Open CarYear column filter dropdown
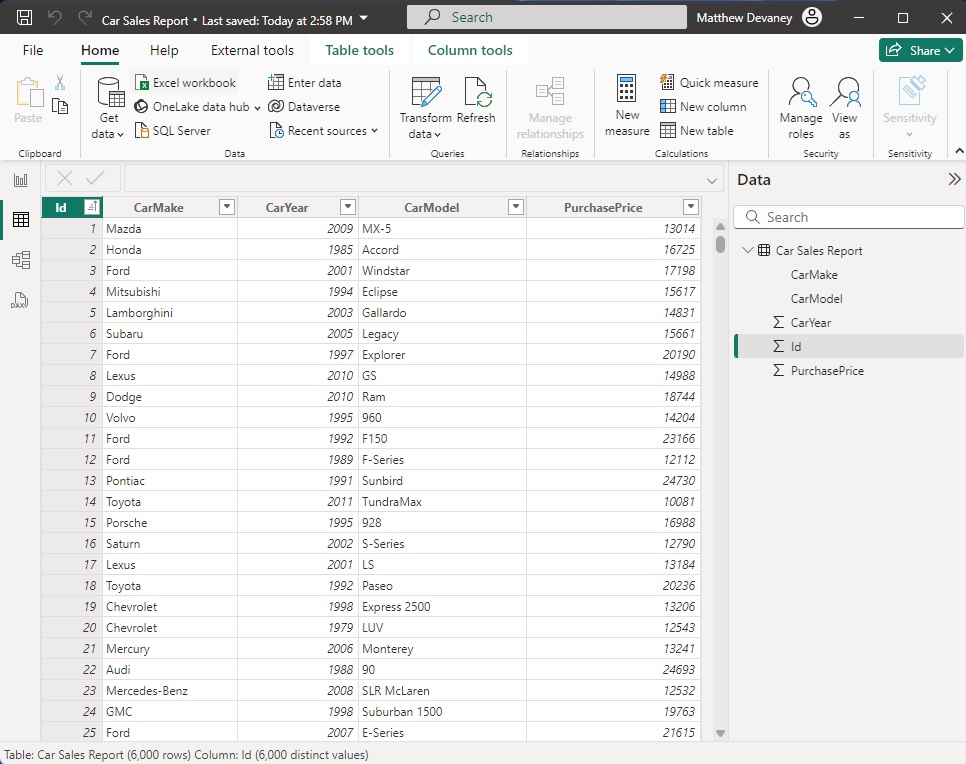This screenshot has height=764, width=966. [x=348, y=207]
